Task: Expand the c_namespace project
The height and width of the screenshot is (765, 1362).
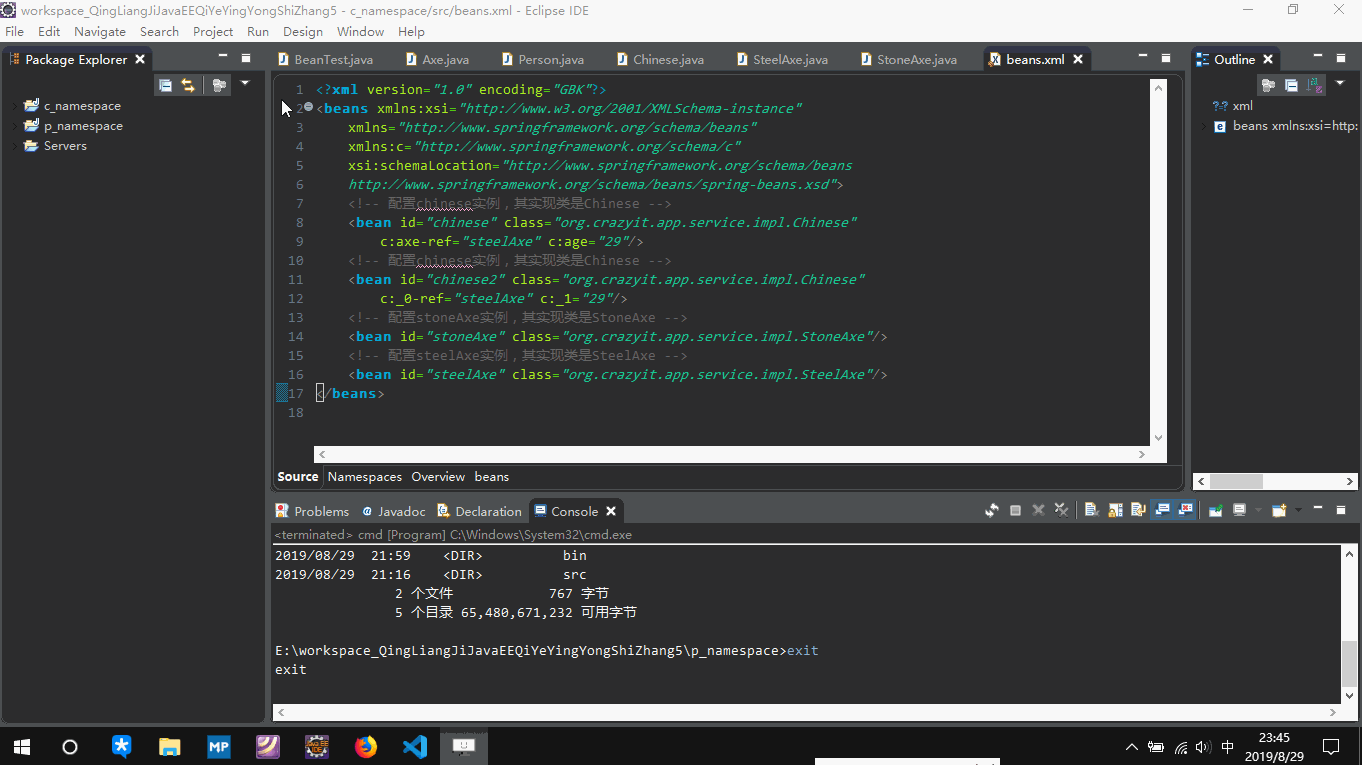Action: [x=13, y=106]
